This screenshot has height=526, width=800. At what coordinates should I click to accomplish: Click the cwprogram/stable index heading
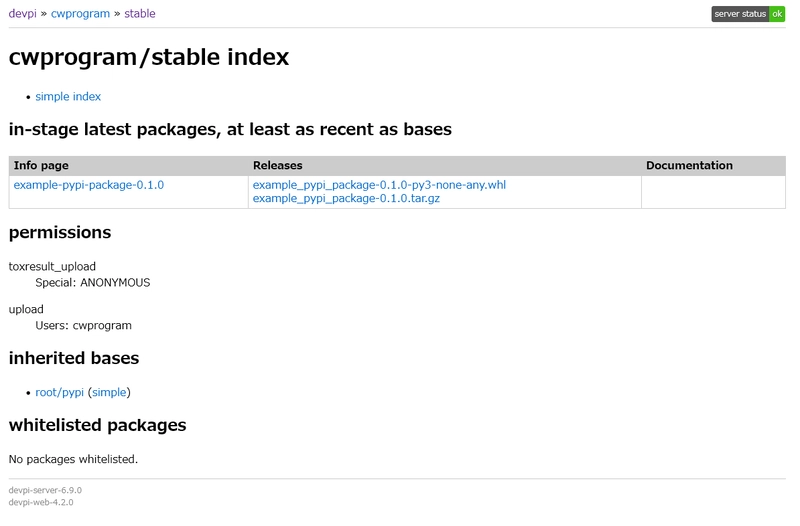[149, 57]
